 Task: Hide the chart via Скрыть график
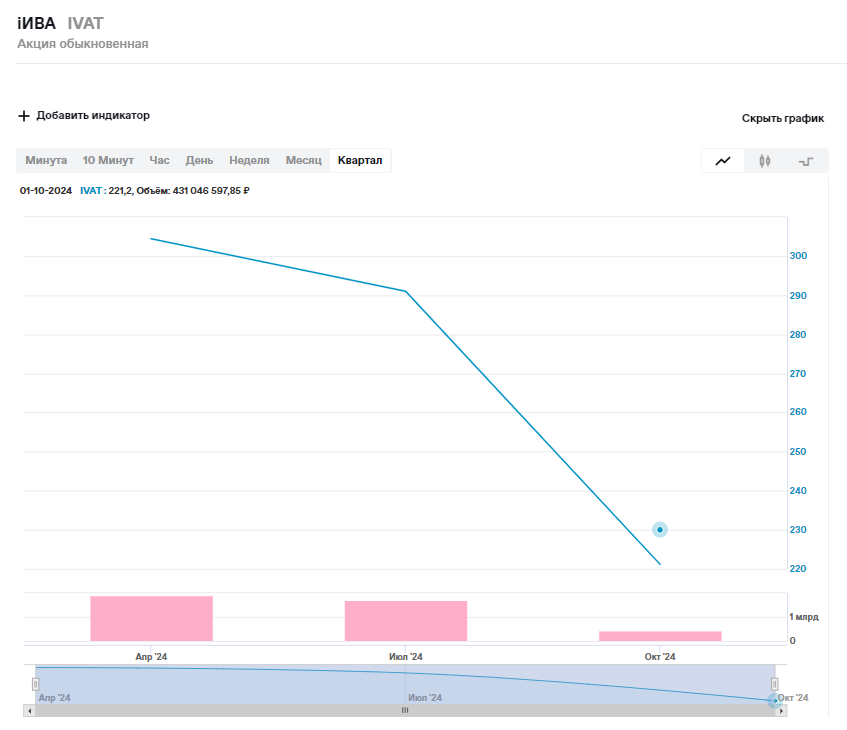click(782, 118)
